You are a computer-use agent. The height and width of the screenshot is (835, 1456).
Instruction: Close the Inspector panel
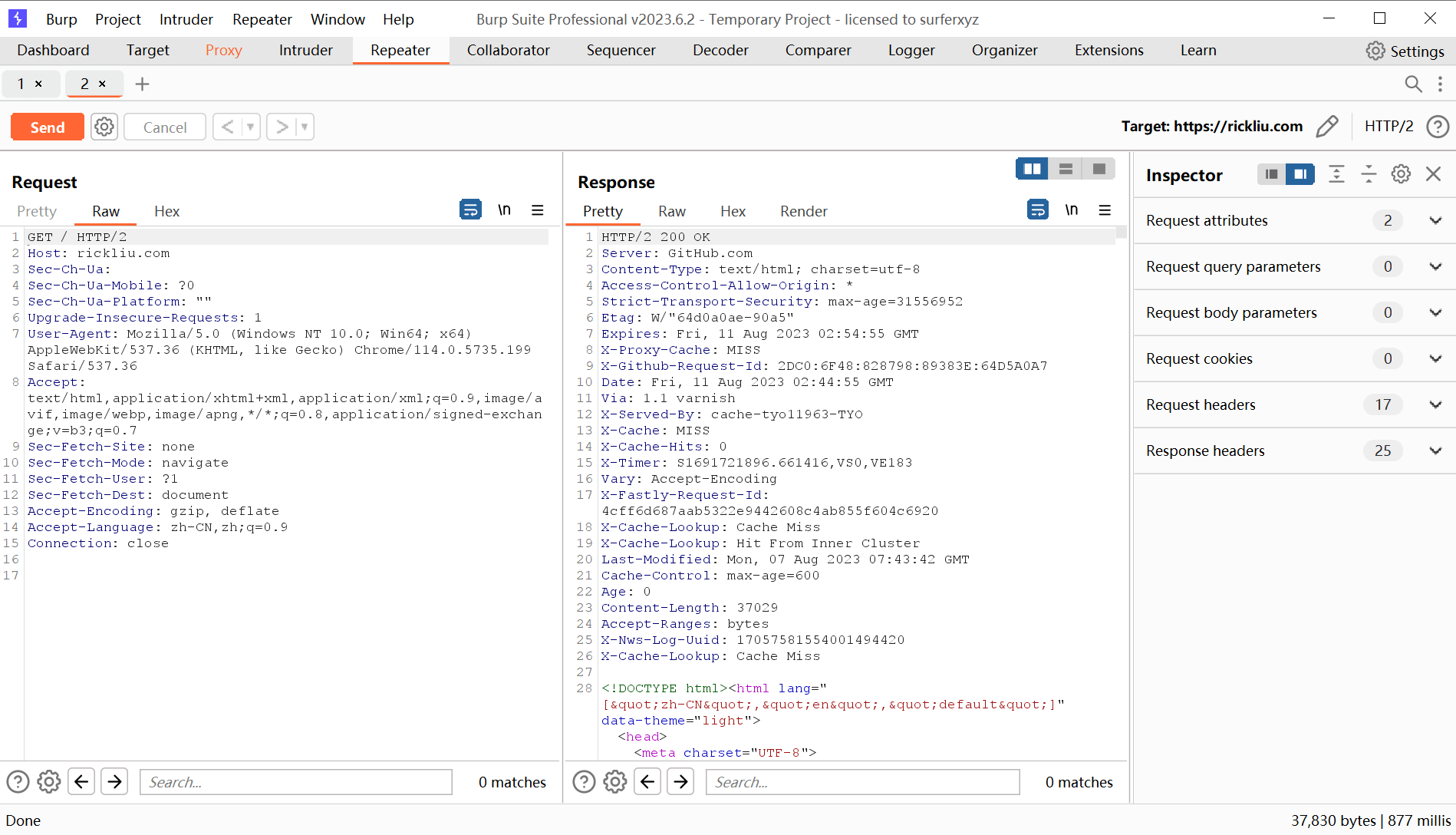1433,175
